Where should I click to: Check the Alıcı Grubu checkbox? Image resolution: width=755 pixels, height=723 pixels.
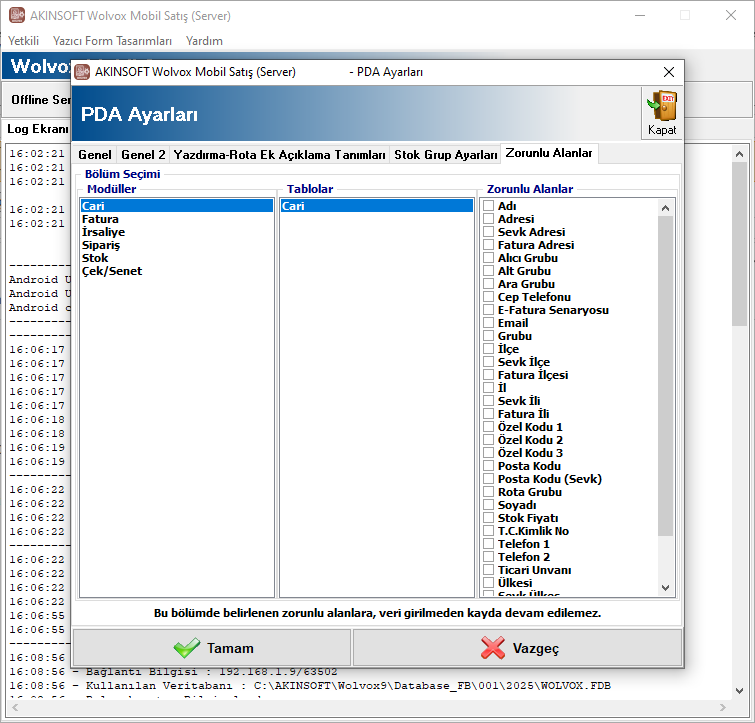[488, 258]
